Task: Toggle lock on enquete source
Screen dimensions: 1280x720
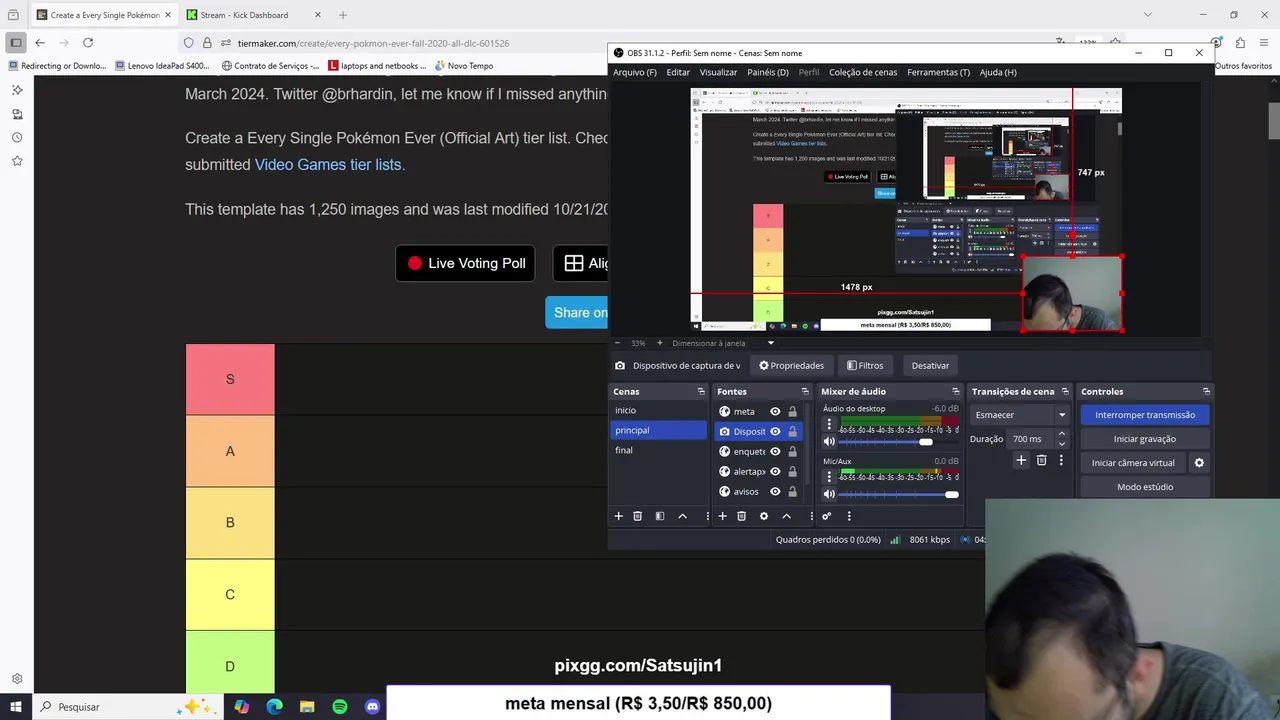Action: click(793, 451)
